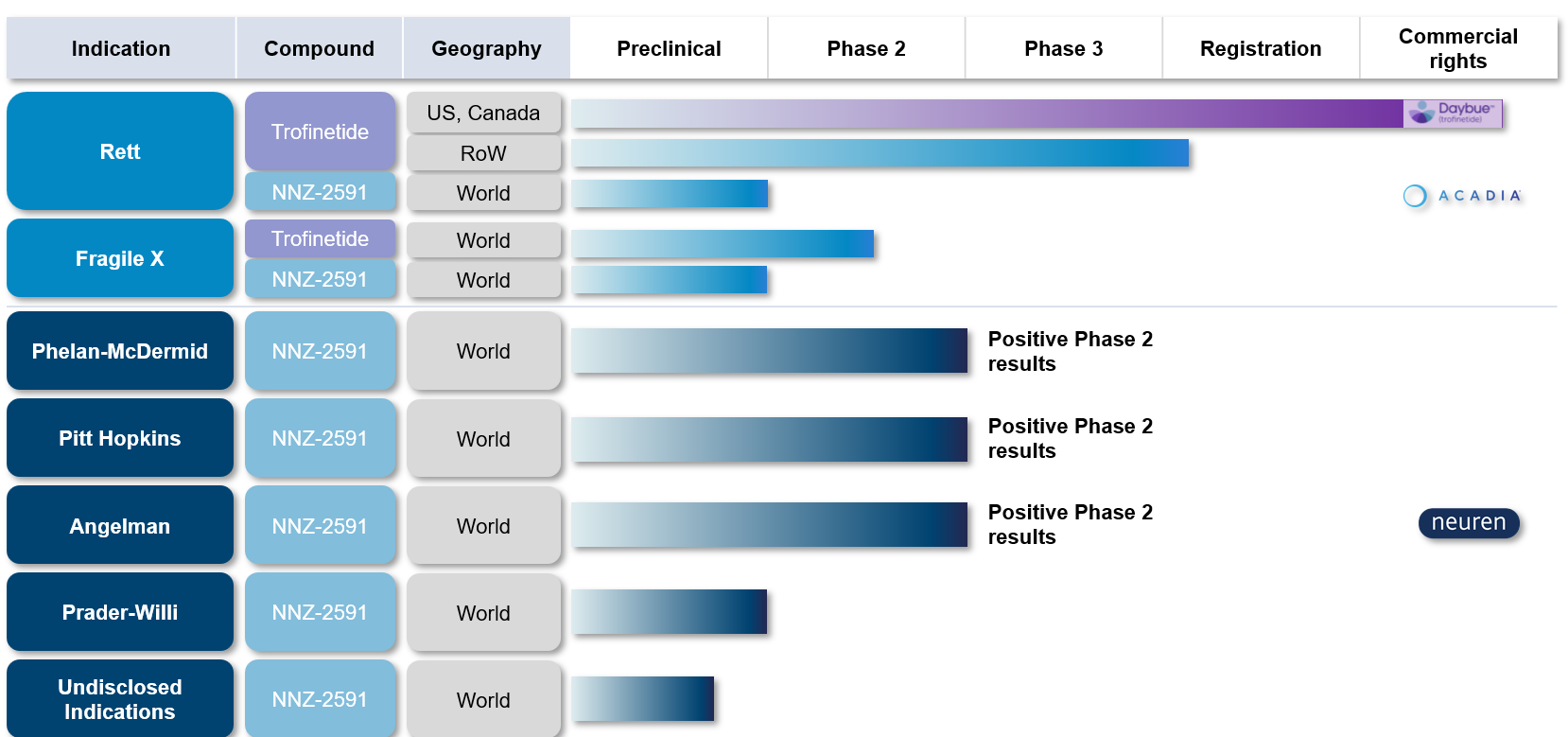The width and height of the screenshot is (1568, 737).
Task: Click the neuren logo badge
Action: 1469,522
